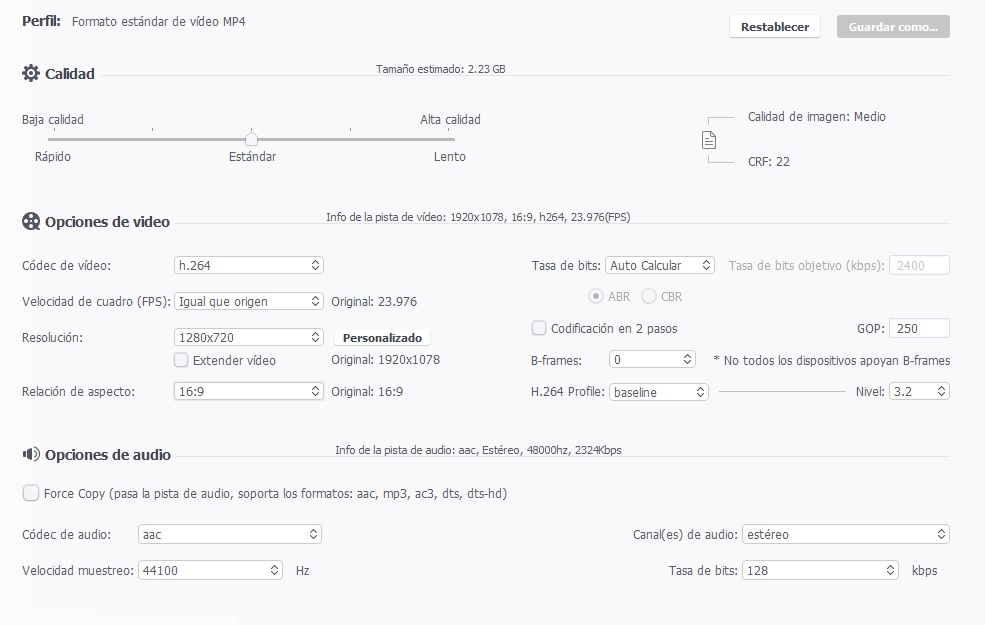
Task: Click the Restablecer button
Action: tap(775, 26)
